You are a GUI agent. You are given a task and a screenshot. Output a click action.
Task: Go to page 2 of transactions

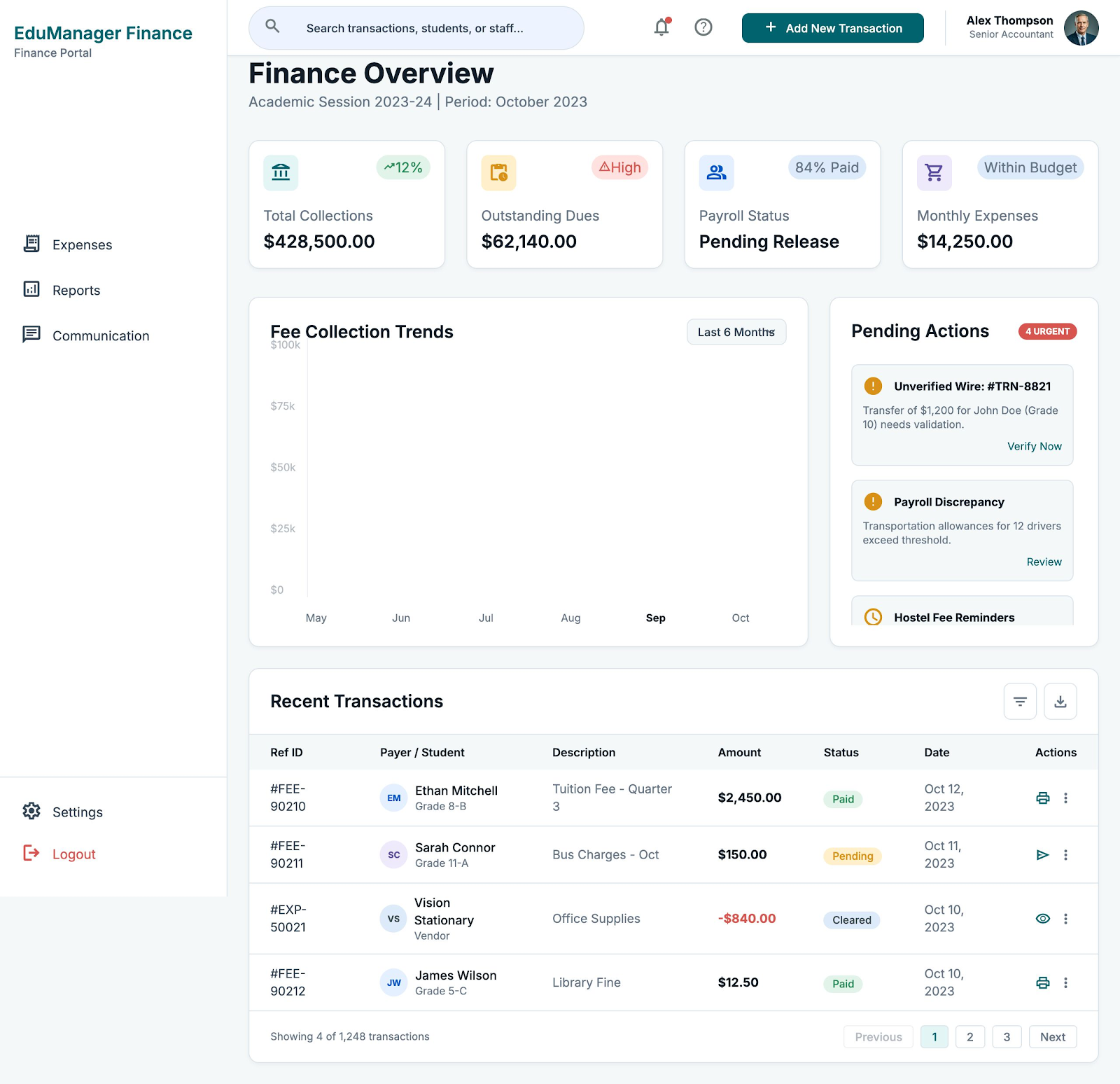click(970, 1036)
